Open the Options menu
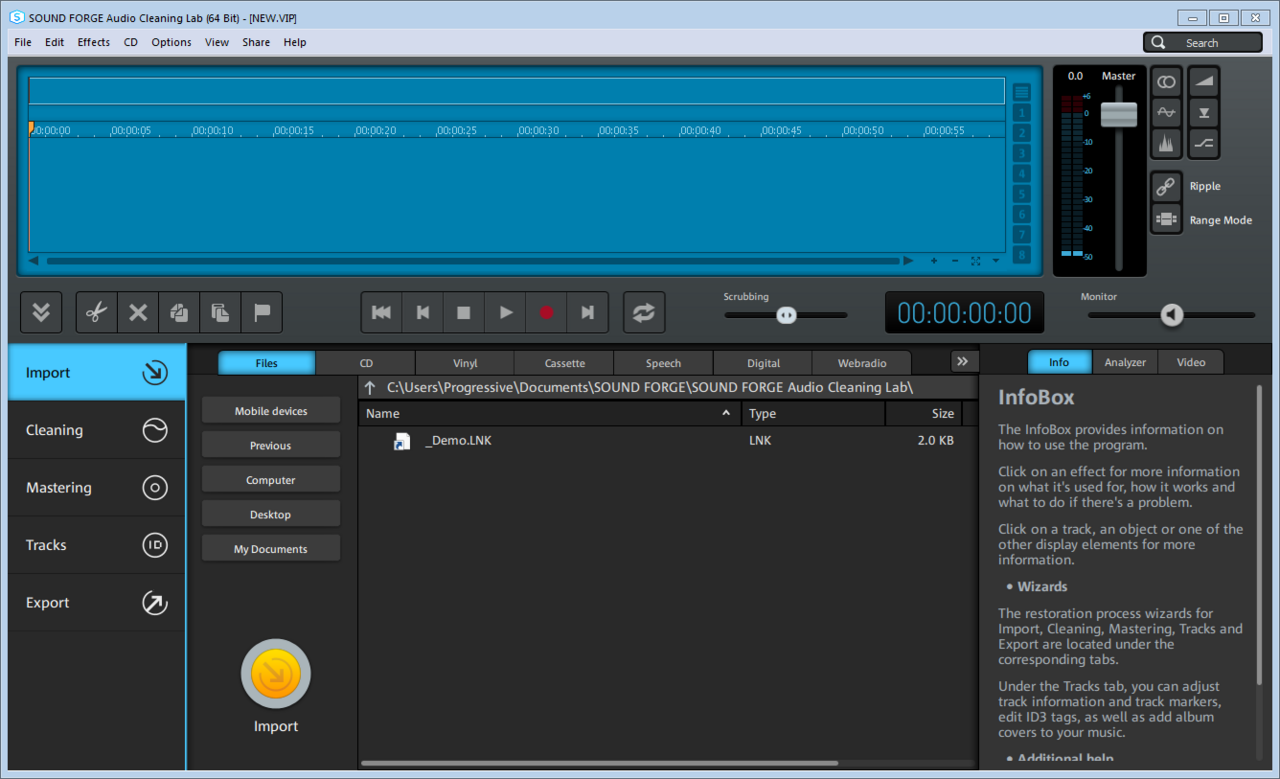 [171, 42]
